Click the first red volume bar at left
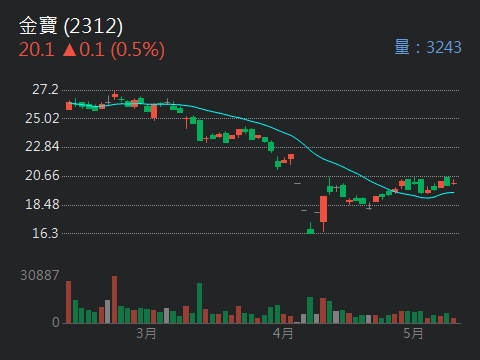The height and width of the screenshot is (360, 480). click(68, 302)
